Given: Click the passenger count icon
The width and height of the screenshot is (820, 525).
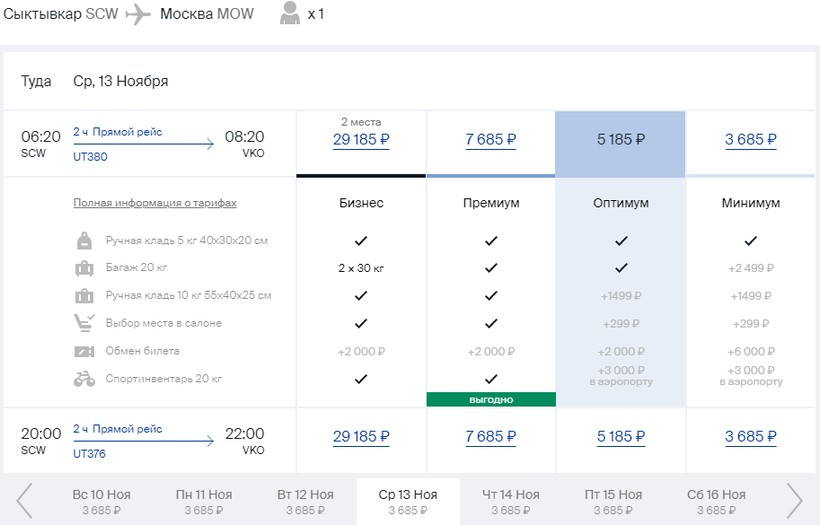Looking at the screenshot, I should [x=290, y=15].
